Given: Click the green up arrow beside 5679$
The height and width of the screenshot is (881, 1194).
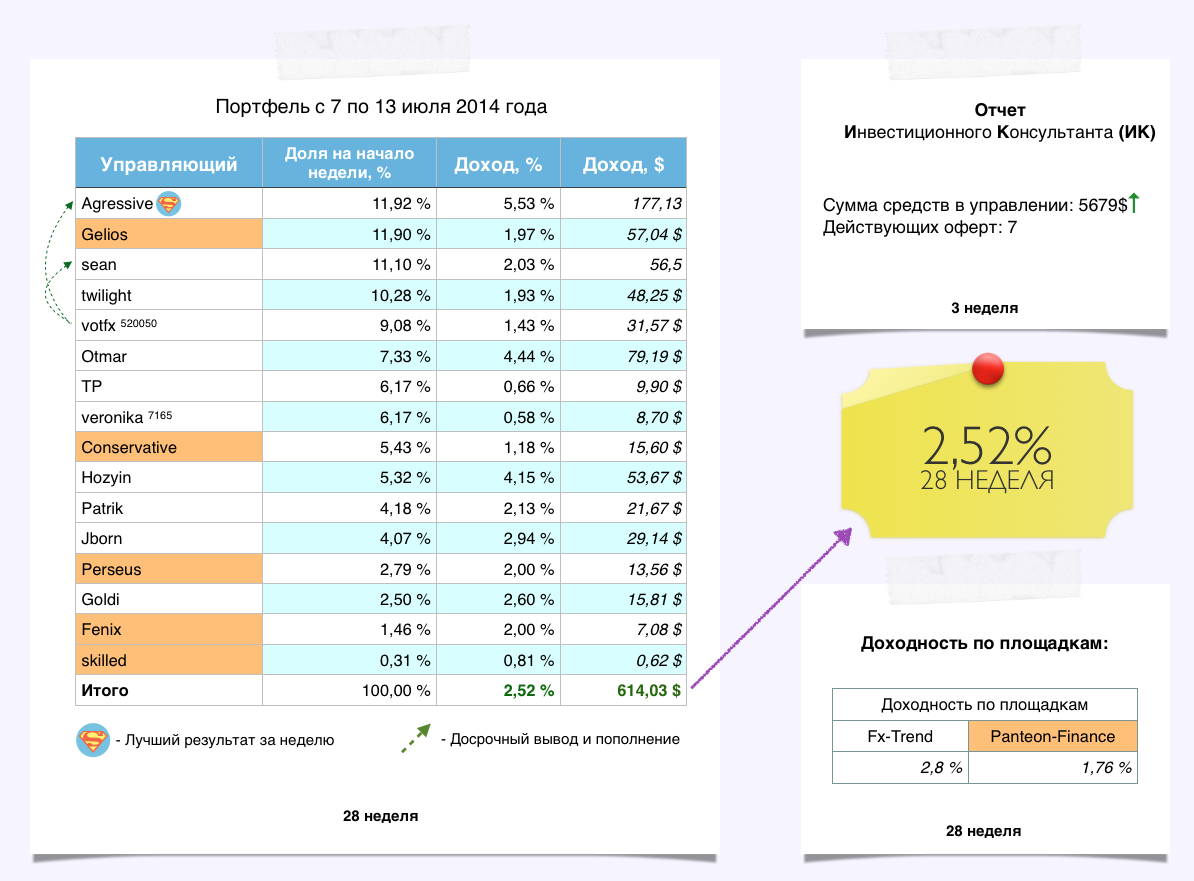Looking at the screenshot, I should tap(1134, 203).
